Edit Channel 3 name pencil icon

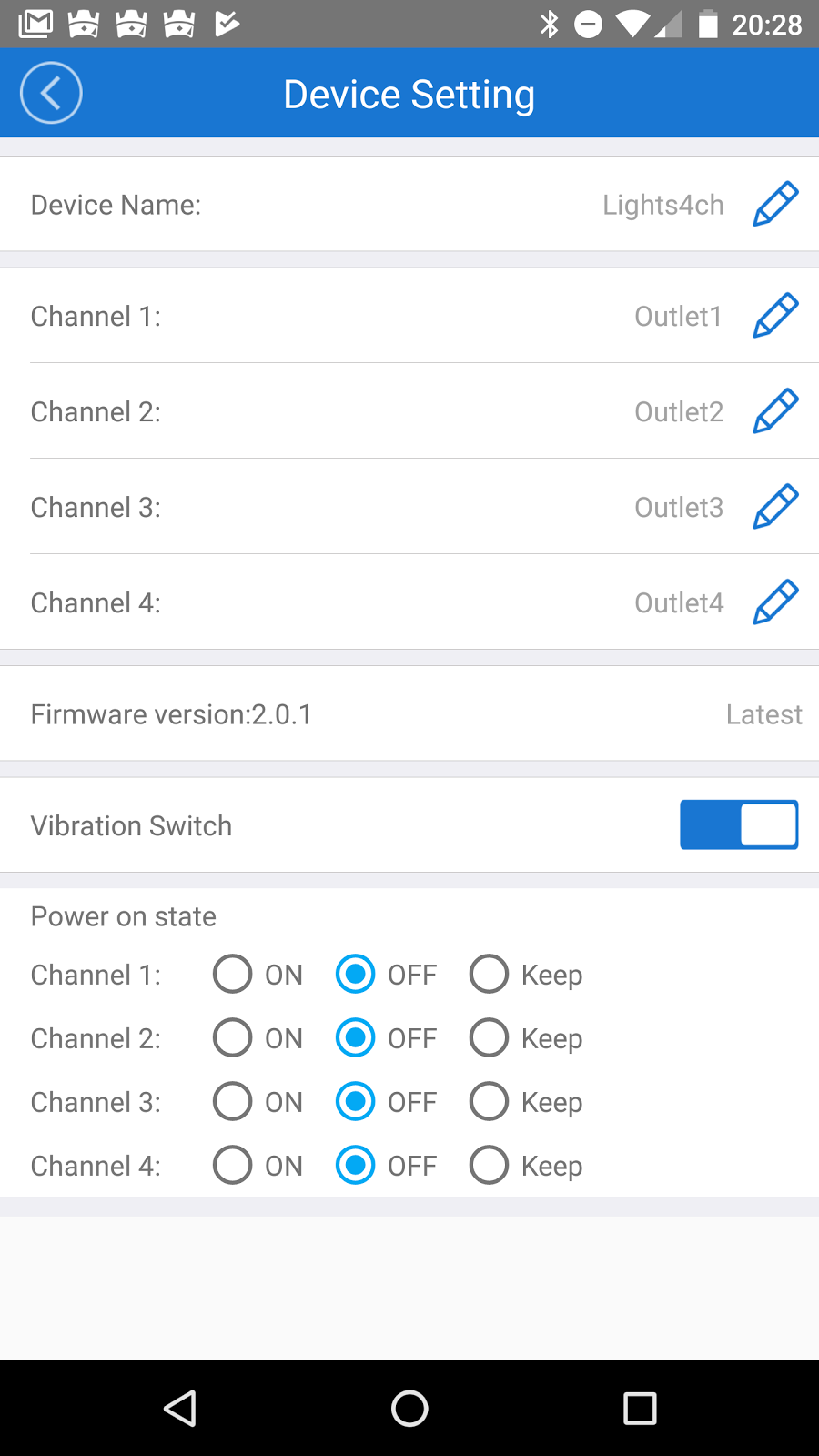[775, 507]
